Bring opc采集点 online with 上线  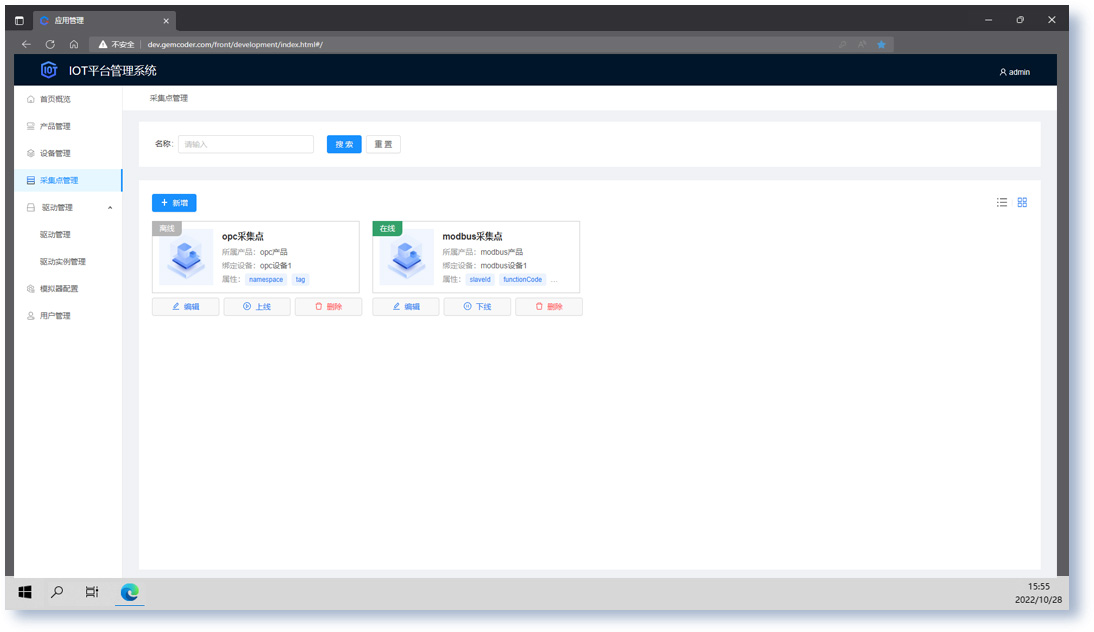[257, 307]
